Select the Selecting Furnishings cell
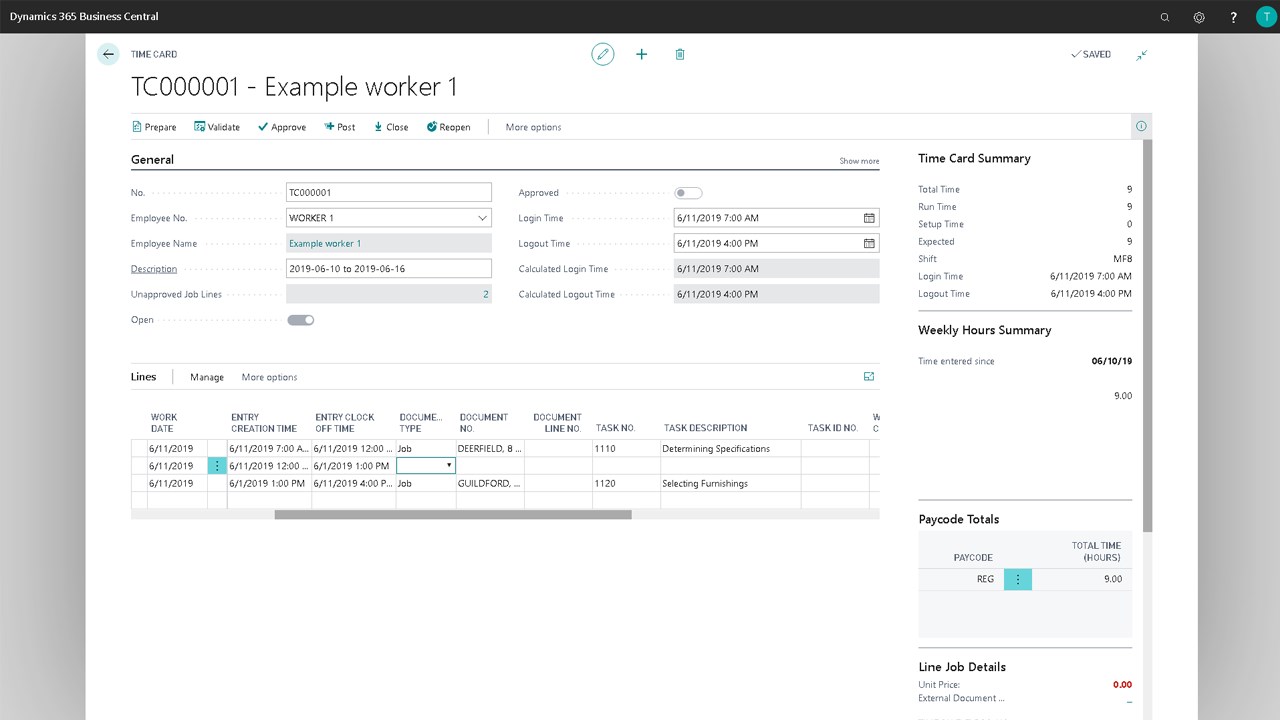 tap(730, 483)
